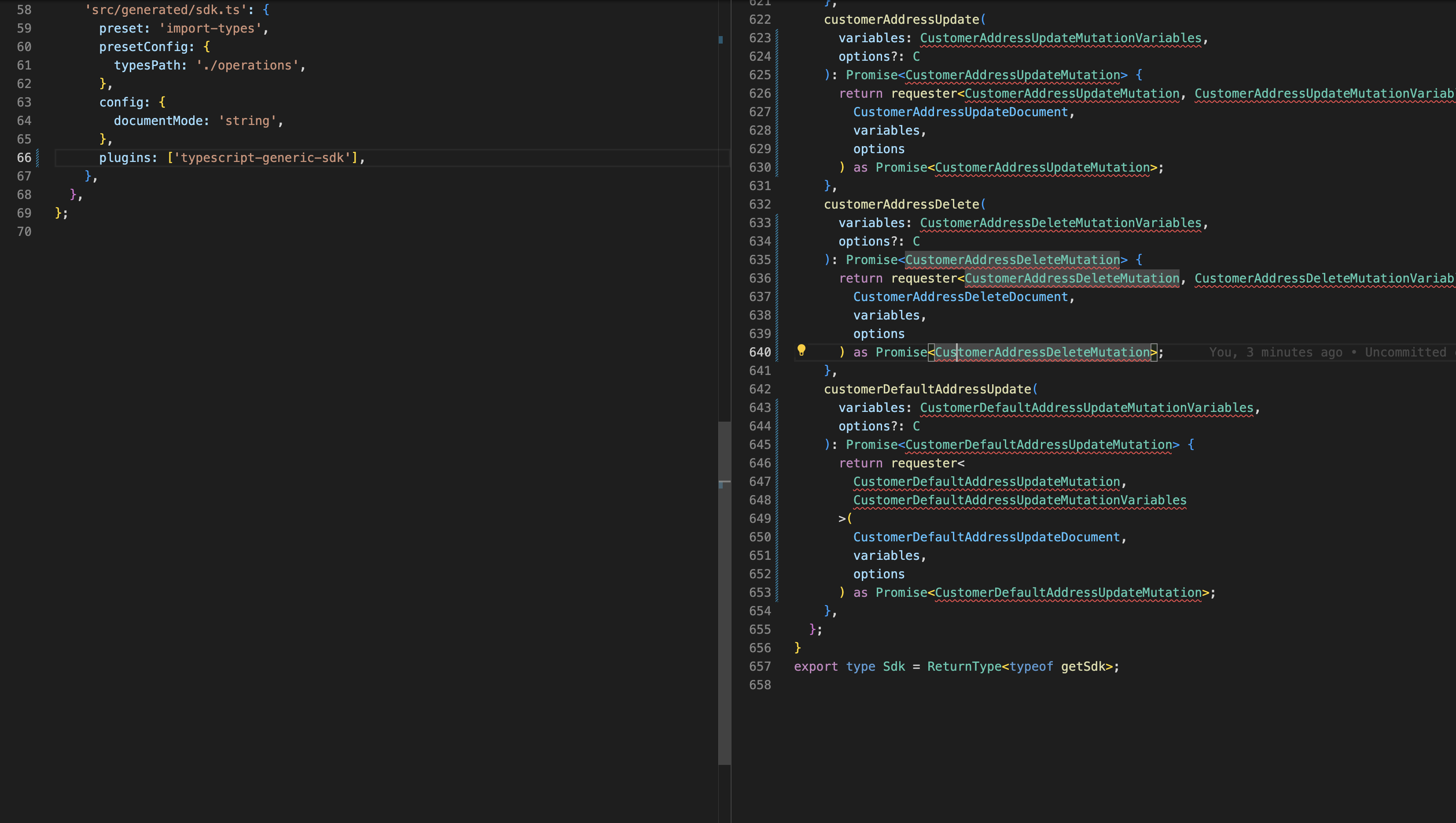The width and height of the screenshot is (1456, 823).
Task: Click the 'typescript-generic-sdk' plugin string
Action: coord(262,158)
